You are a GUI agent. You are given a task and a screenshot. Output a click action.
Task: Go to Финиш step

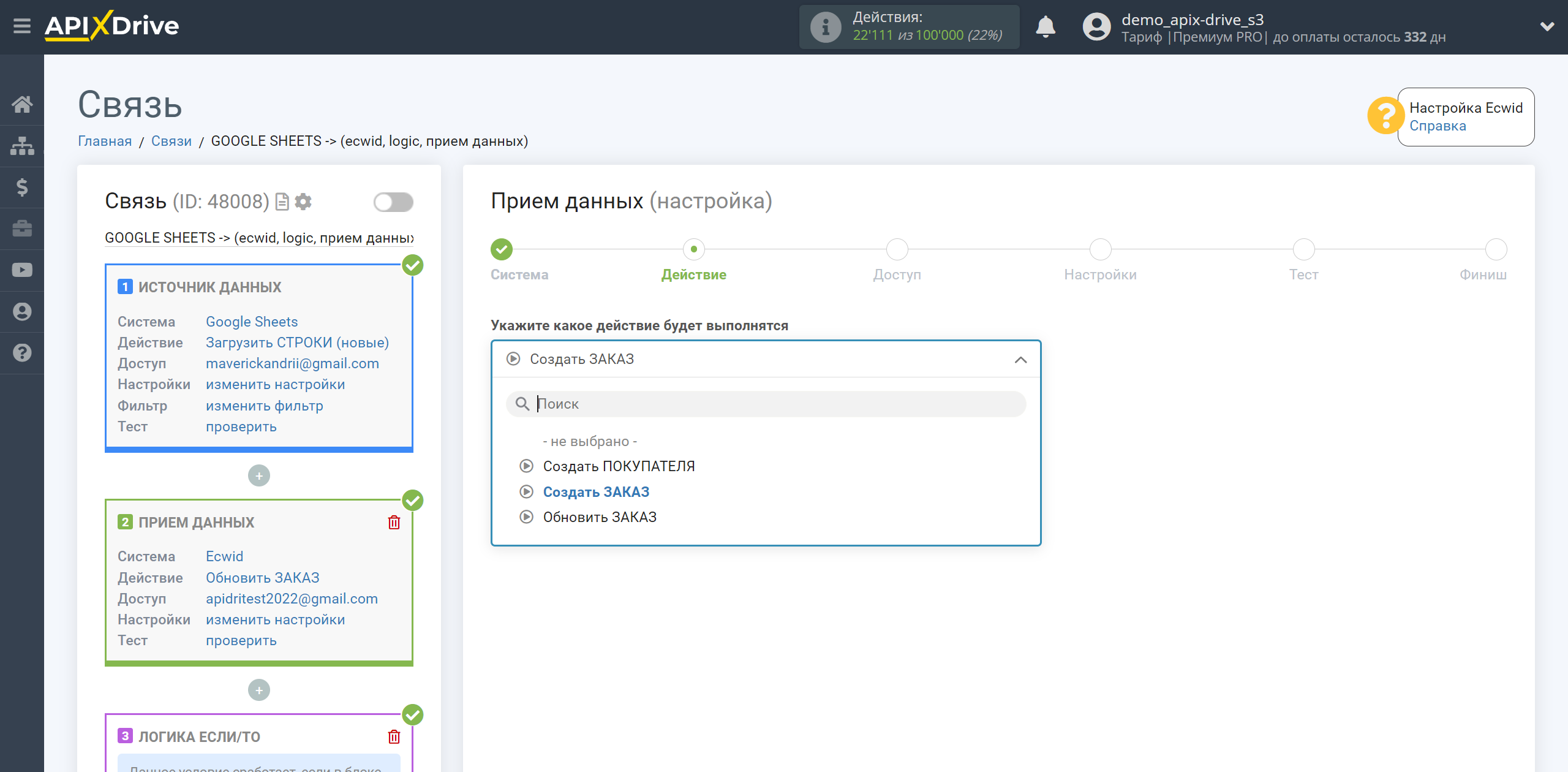click(1496, 249)
